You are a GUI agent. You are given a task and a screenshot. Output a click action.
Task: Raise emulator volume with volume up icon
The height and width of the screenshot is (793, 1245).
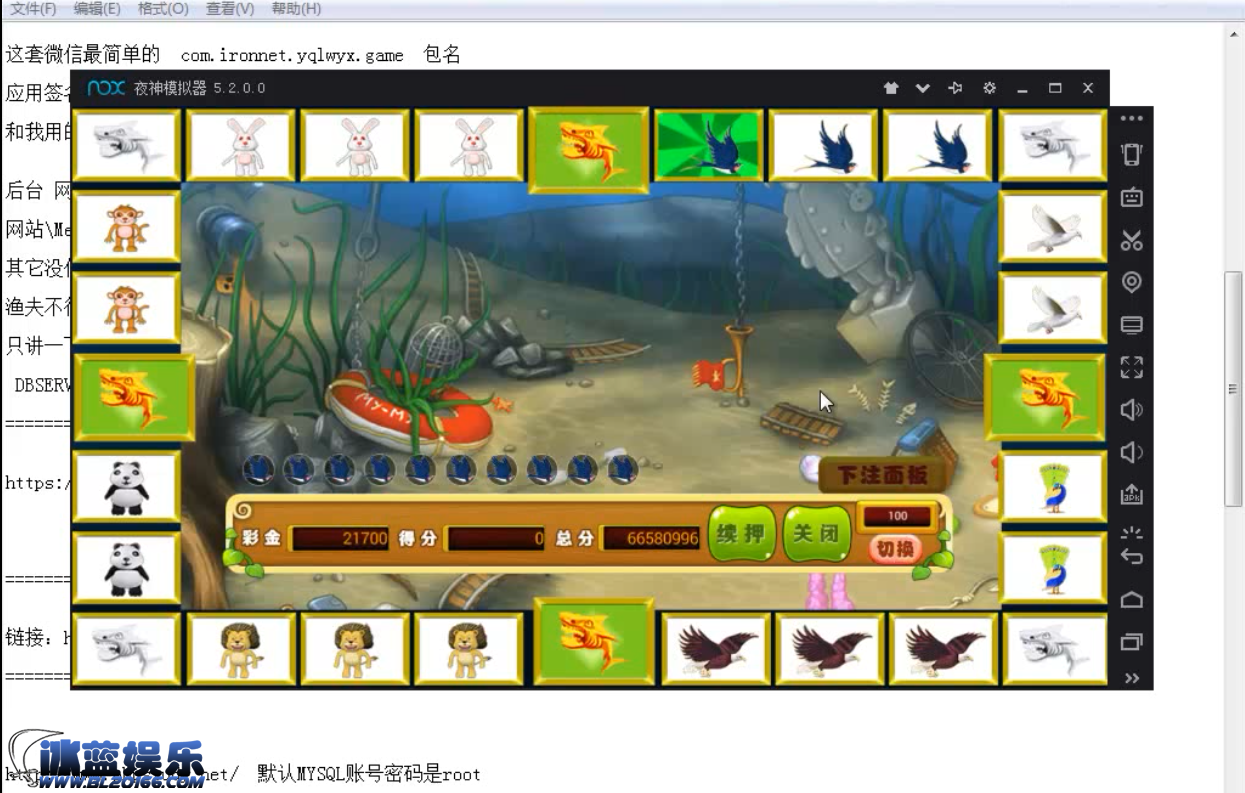tap(1131, 410)
